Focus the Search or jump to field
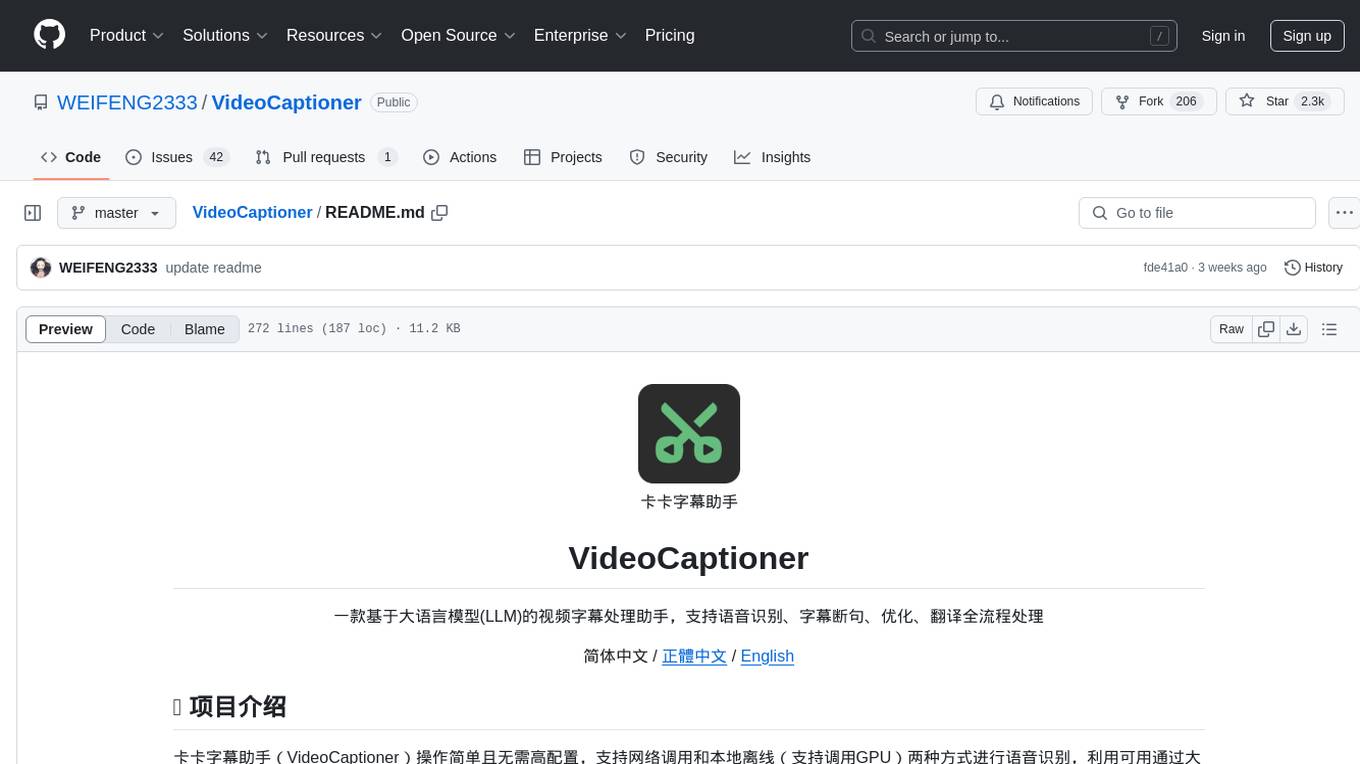 coord(1014,36)
